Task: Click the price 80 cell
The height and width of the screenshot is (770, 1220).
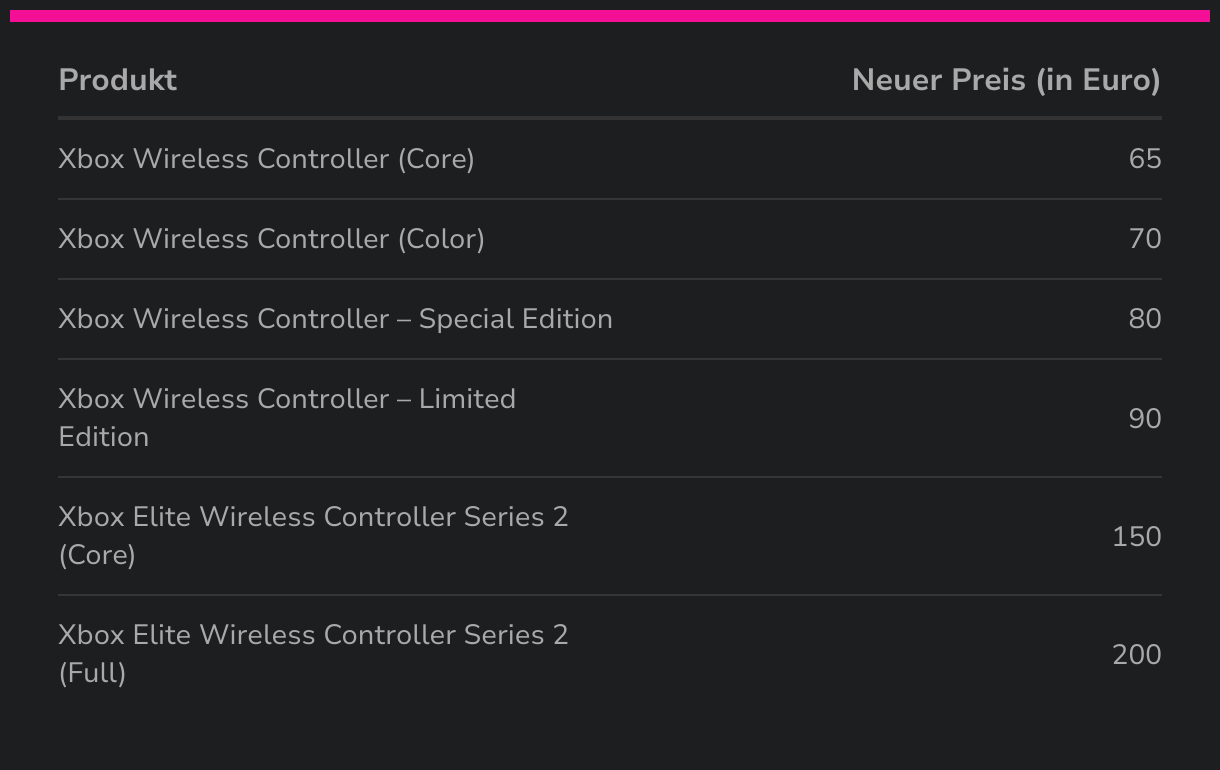Action: pos(1145,319)
